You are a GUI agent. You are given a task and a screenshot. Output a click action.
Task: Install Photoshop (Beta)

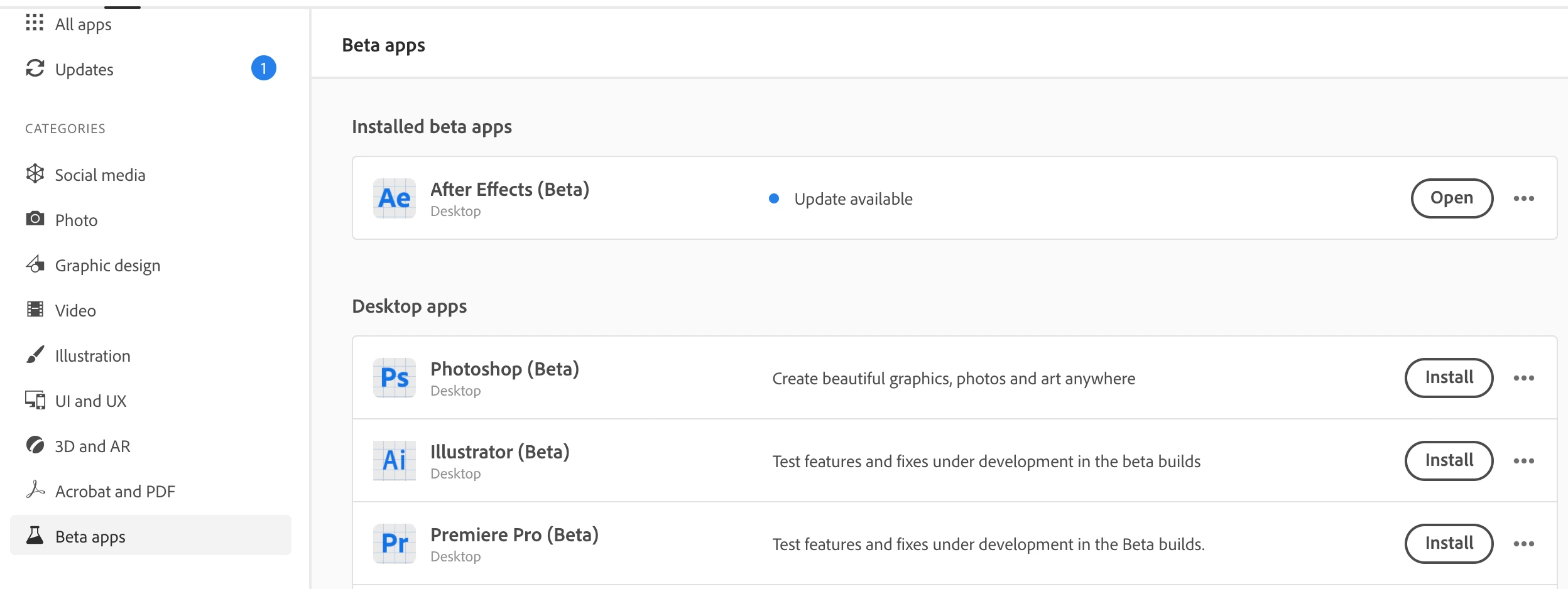click(x=1449, y=378)
